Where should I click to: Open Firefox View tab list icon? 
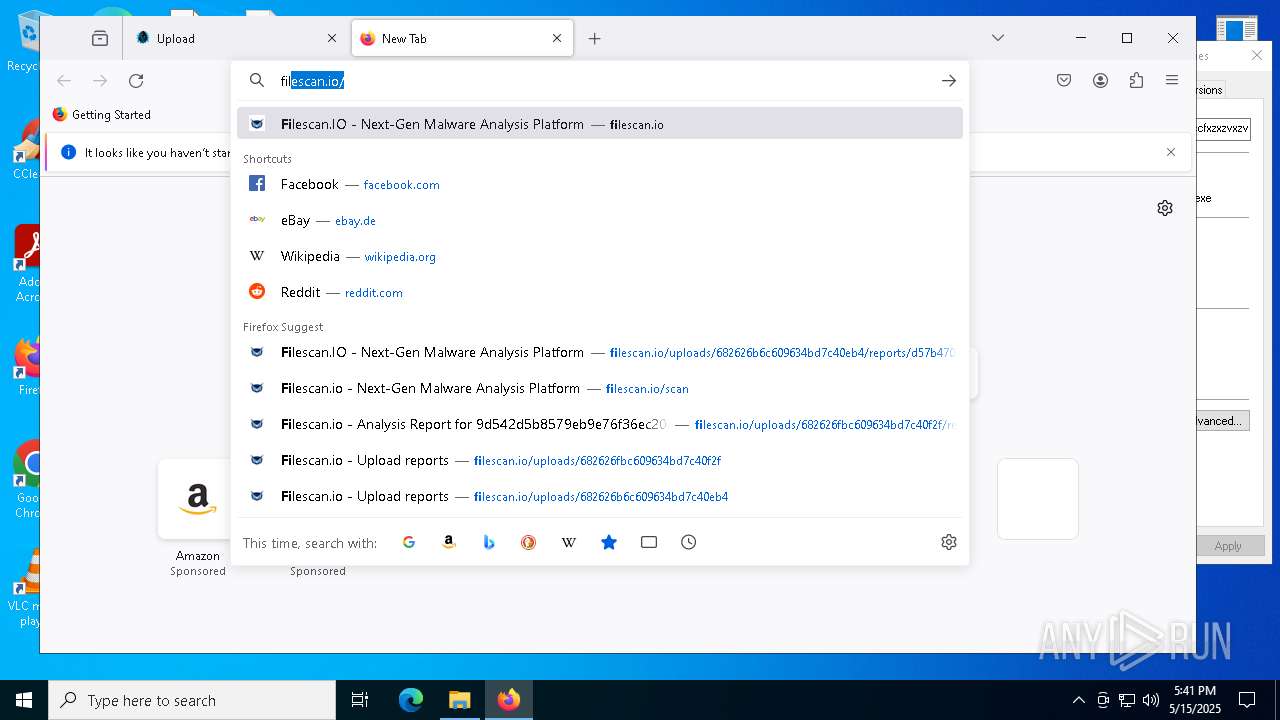[x=100, y=38]
